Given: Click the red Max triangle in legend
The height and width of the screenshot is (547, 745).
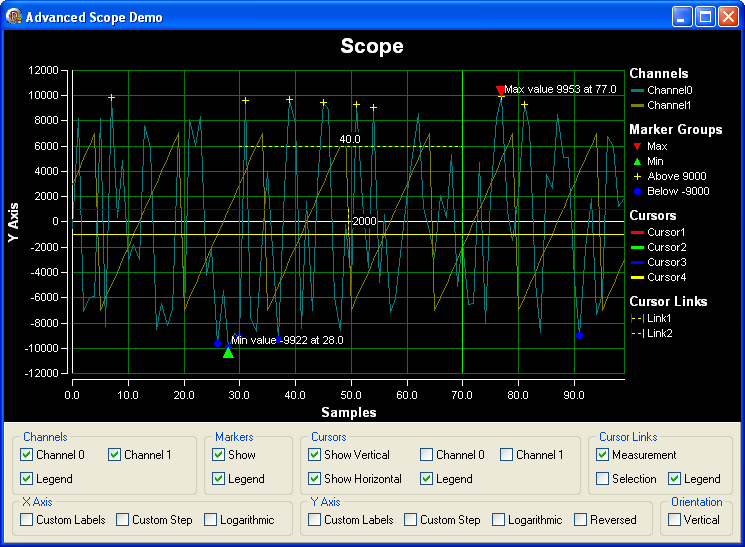Looking at the screenshot, I should coord(636,146).
